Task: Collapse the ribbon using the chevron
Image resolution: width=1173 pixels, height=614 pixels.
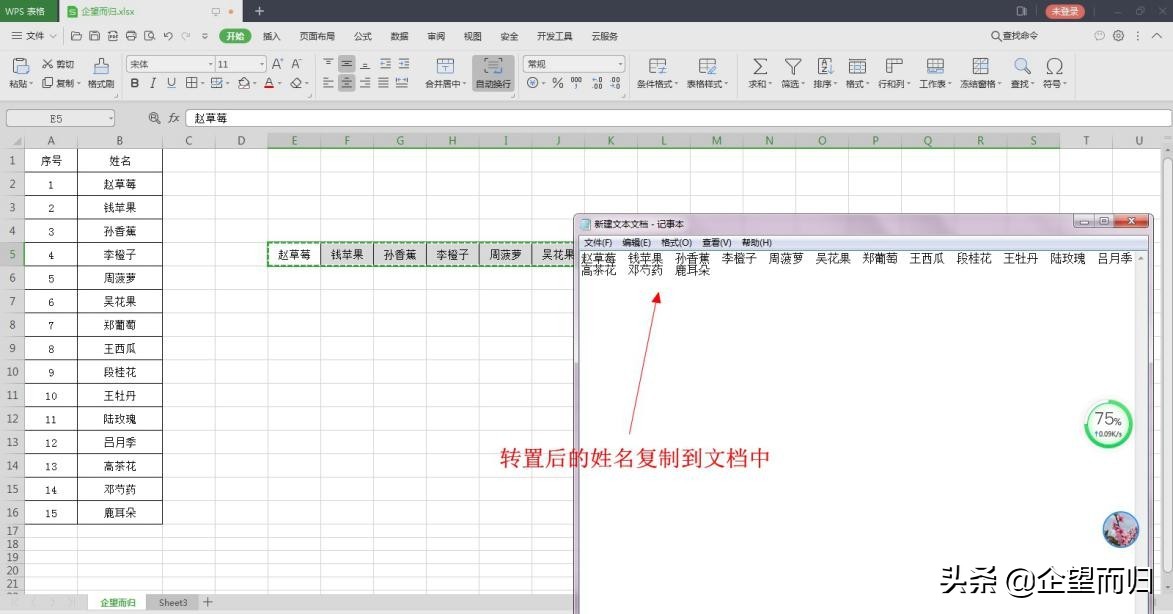Action: 1157,35
